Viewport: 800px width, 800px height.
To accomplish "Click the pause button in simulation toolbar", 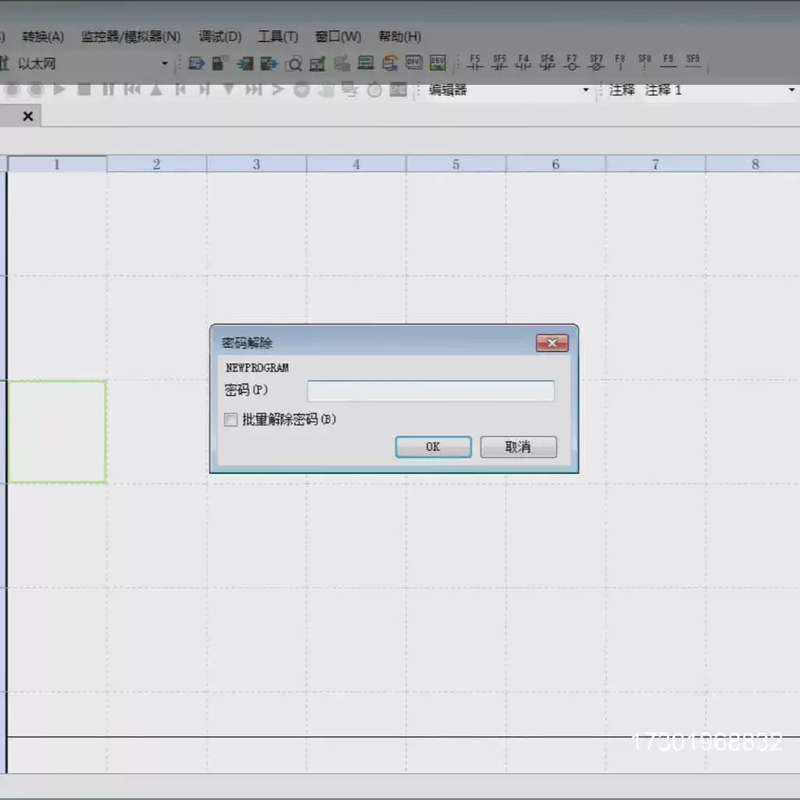I will click(108, 90).
